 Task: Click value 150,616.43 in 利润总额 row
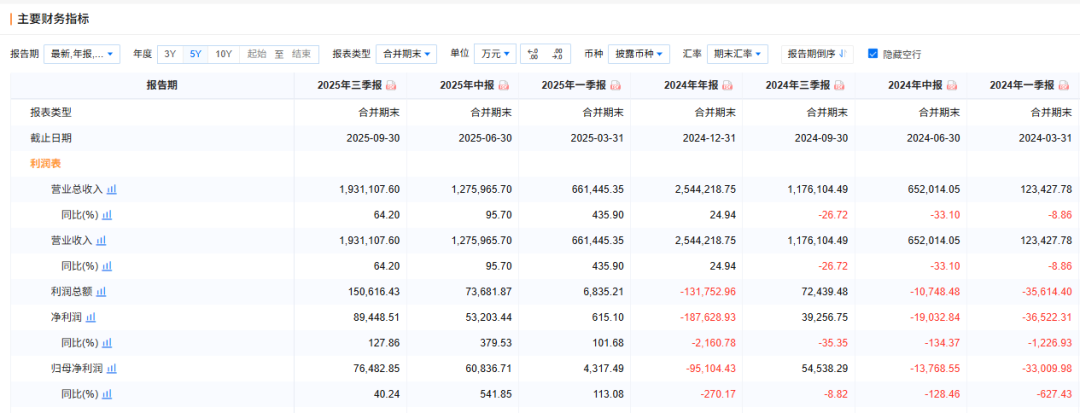coord(373,292)
